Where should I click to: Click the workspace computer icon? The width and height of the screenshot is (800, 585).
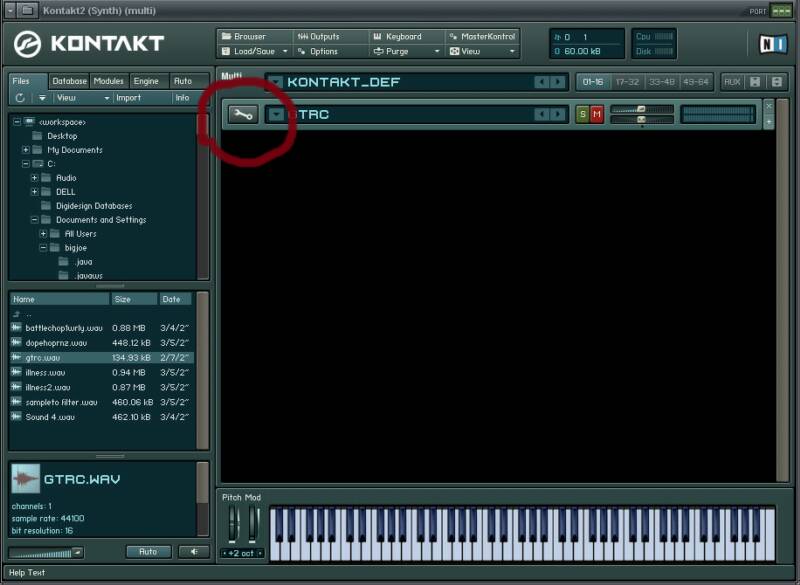coord(30,121)
